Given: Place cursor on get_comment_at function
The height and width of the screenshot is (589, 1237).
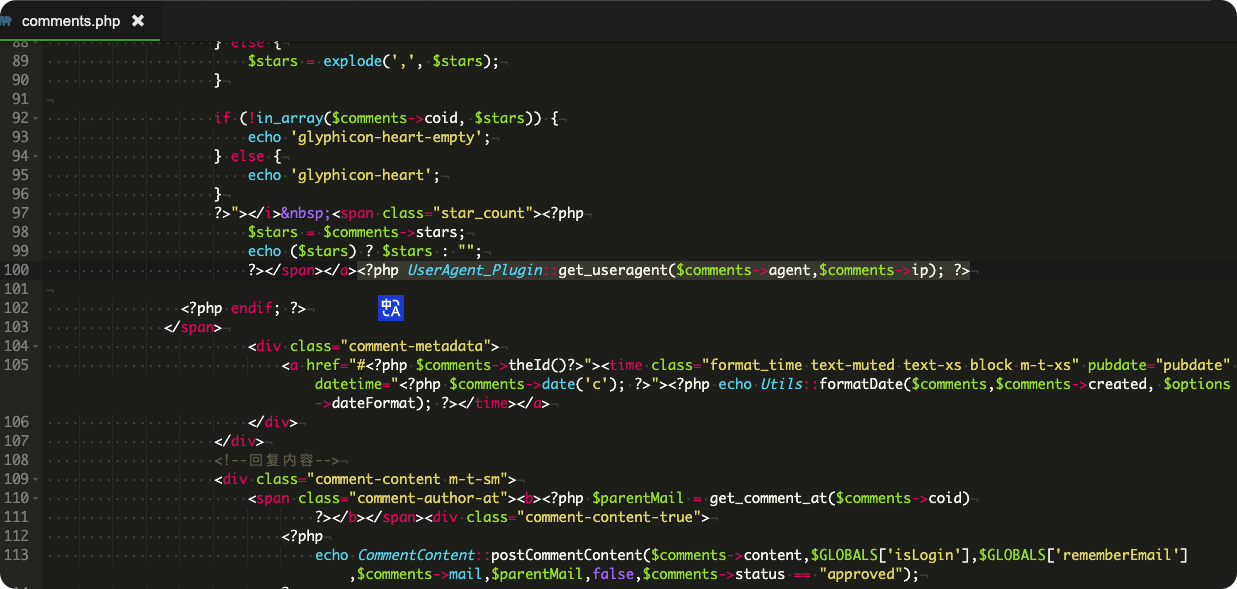Looking at the screenshot, I should point(768,498).
